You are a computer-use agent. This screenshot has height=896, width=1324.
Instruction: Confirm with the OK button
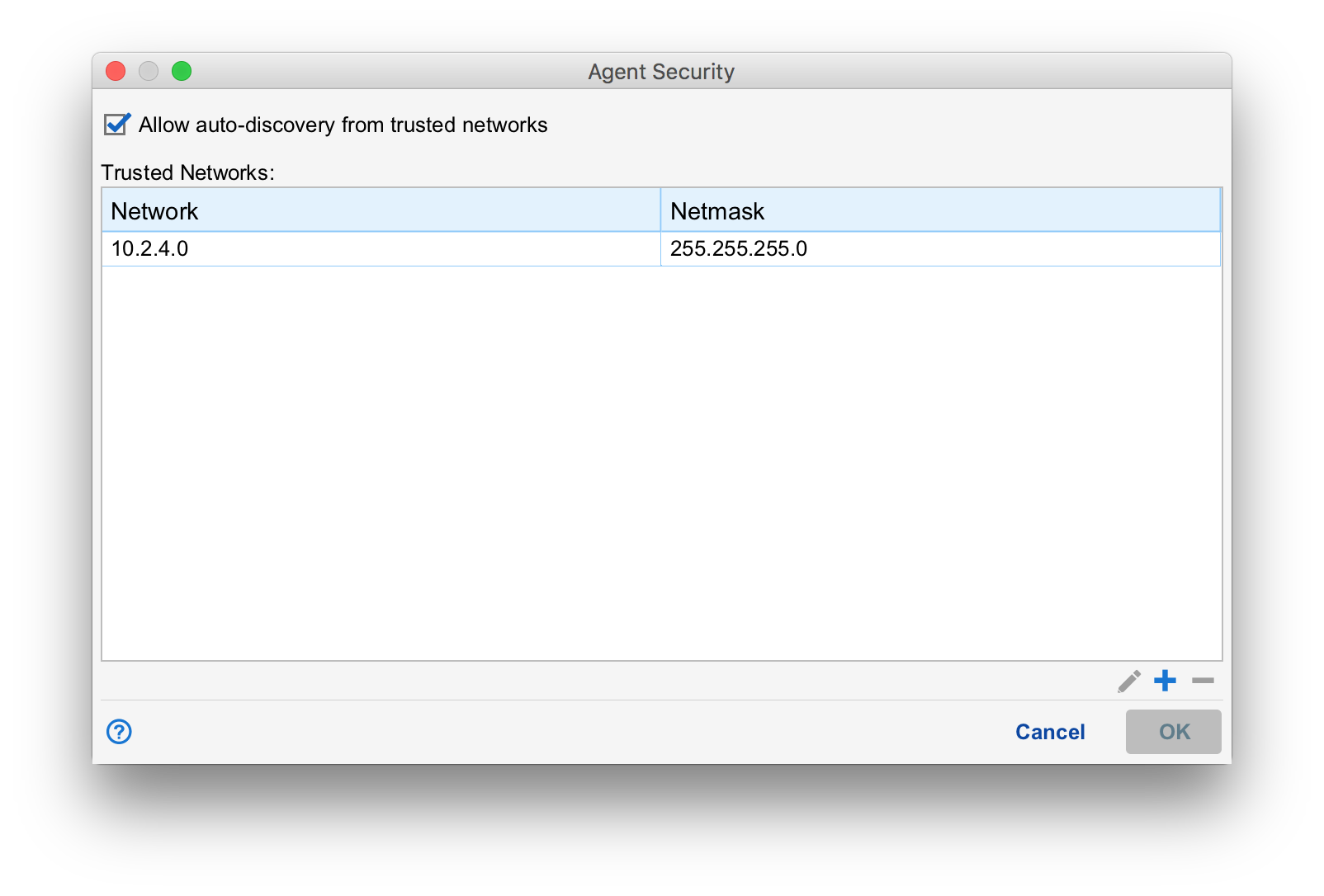coord(1173,732)
